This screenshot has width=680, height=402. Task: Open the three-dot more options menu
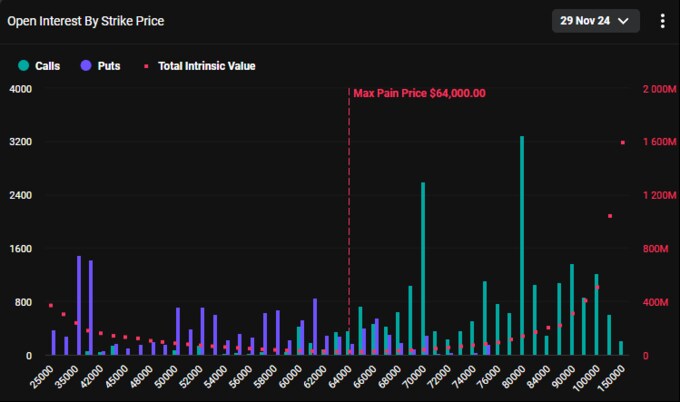pyautogui.click(x=662, y=21)
